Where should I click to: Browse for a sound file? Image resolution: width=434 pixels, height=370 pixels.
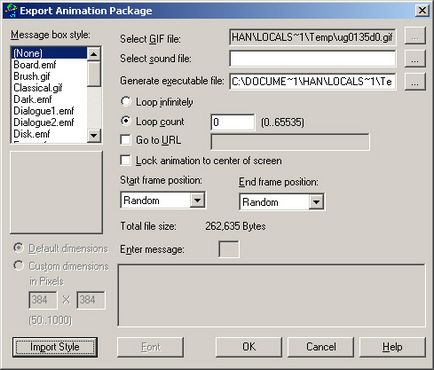pos(415,59)
